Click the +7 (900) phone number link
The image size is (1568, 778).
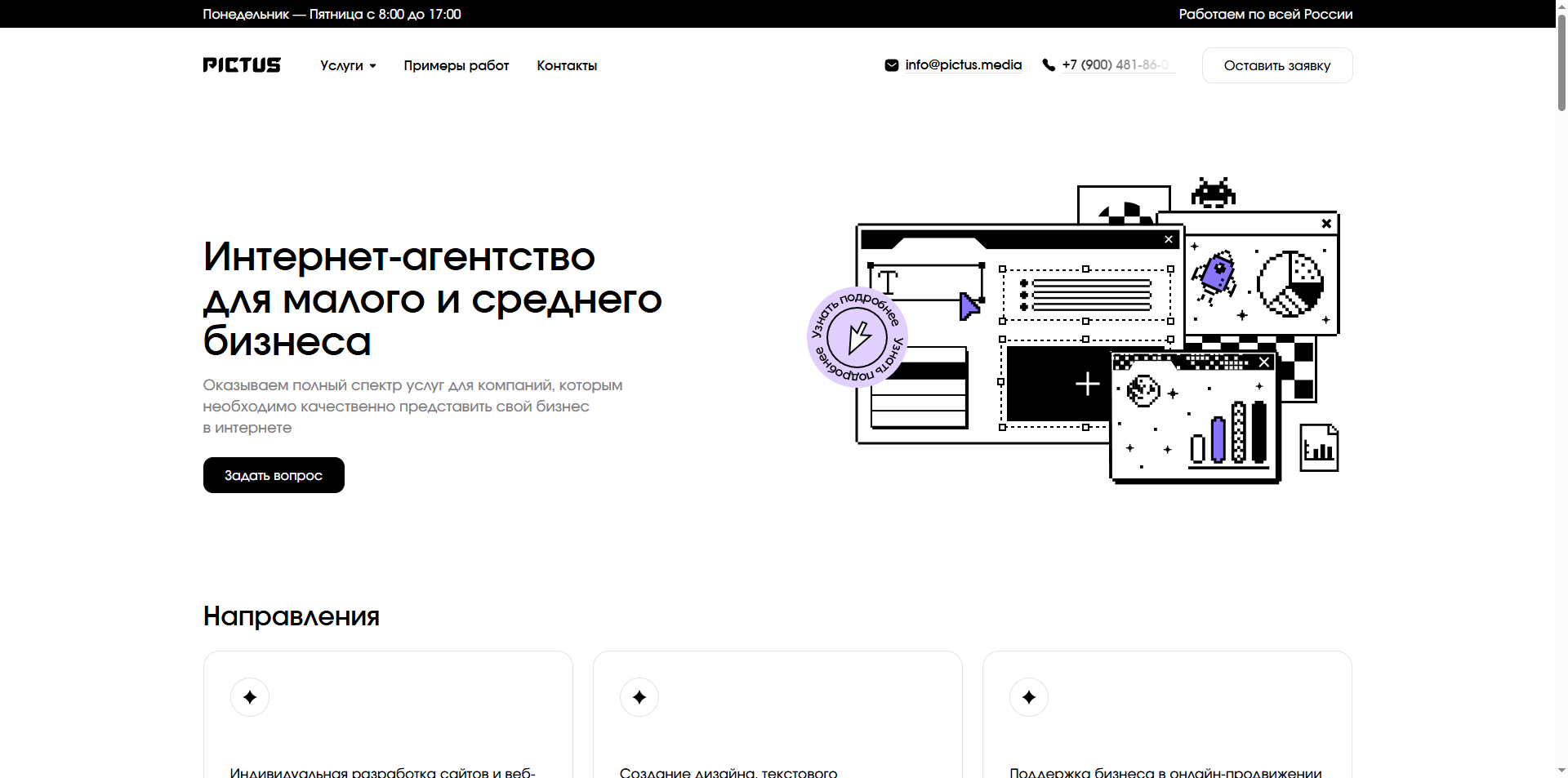(x=1115, y=65)
